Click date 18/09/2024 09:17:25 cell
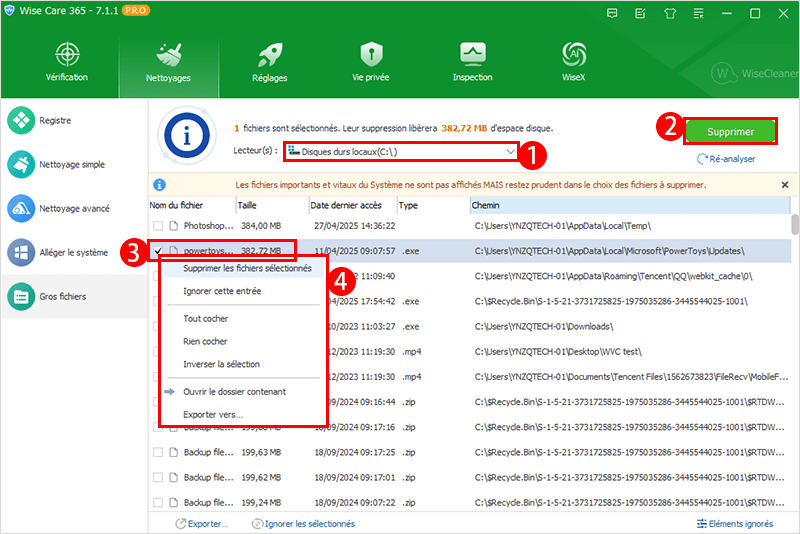 pos(355,452)
